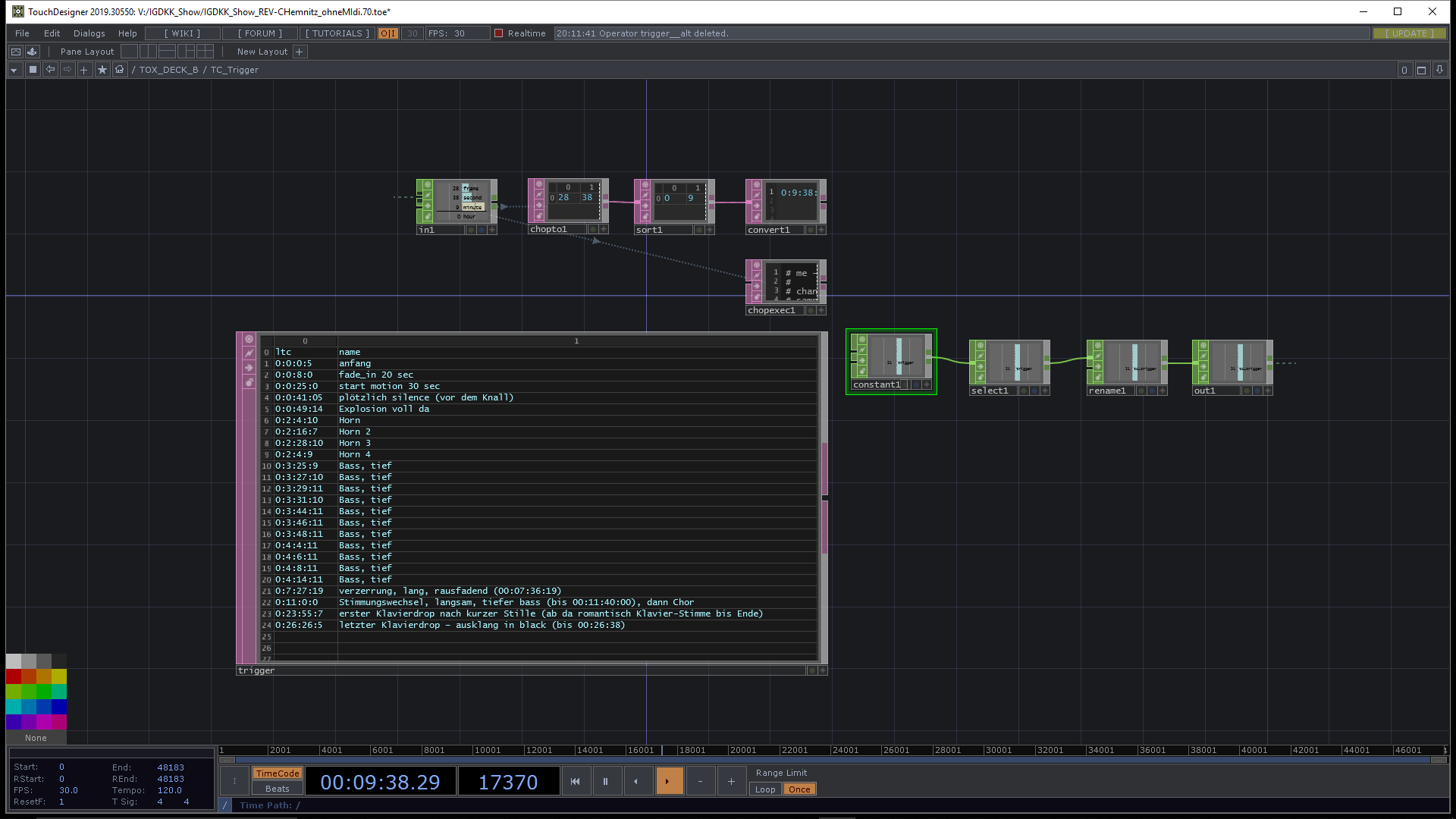Toggle the viewer flag on chopexec1 node
The image size is (1456, 819).
pyautogui.click(x=757, y=265)
